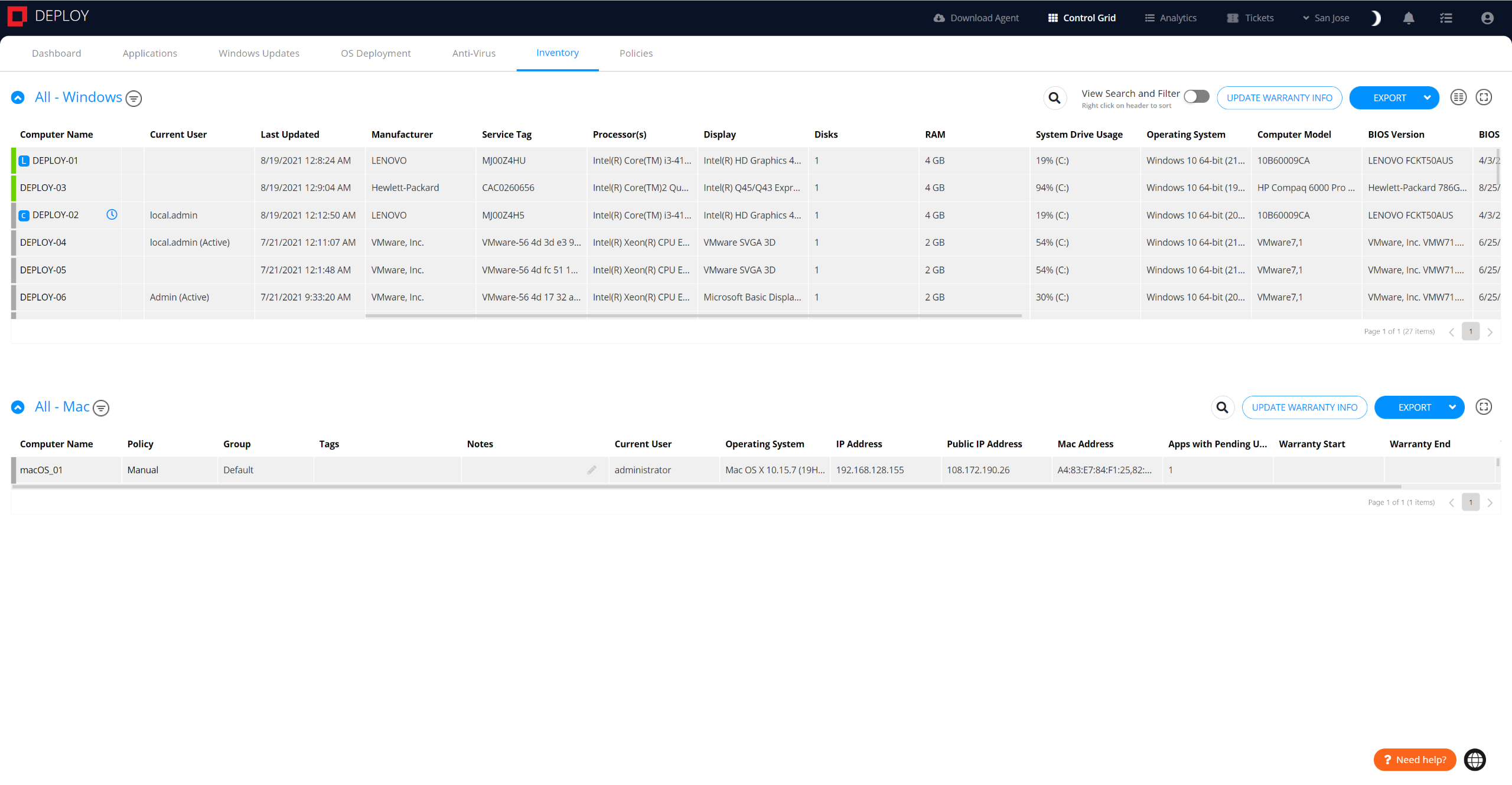Click the Need help? button

click(1415, 760)
